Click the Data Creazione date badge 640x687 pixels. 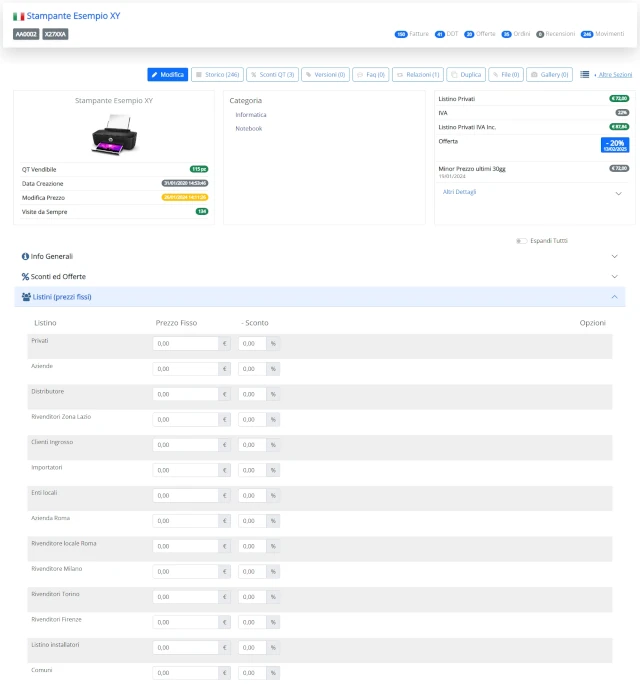point(185,183)
